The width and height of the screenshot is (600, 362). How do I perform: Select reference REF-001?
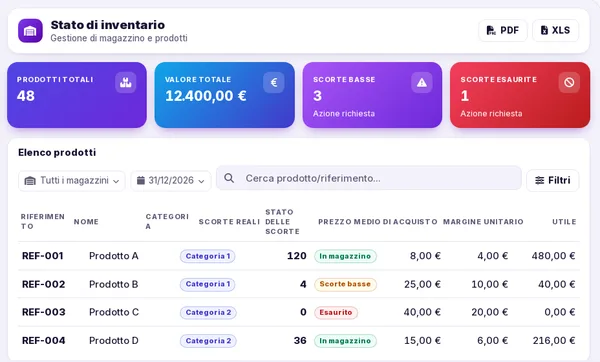(x=42, y=256)
